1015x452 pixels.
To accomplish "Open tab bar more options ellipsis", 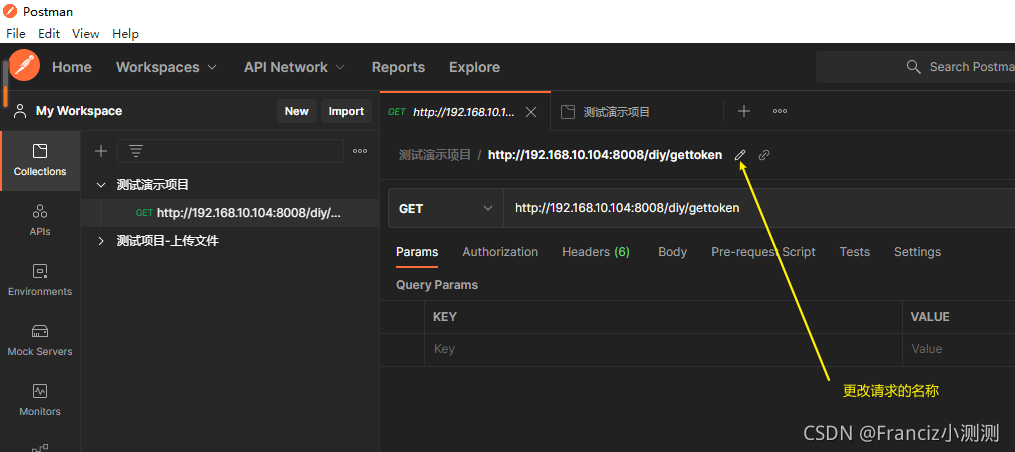I will 780,111.
